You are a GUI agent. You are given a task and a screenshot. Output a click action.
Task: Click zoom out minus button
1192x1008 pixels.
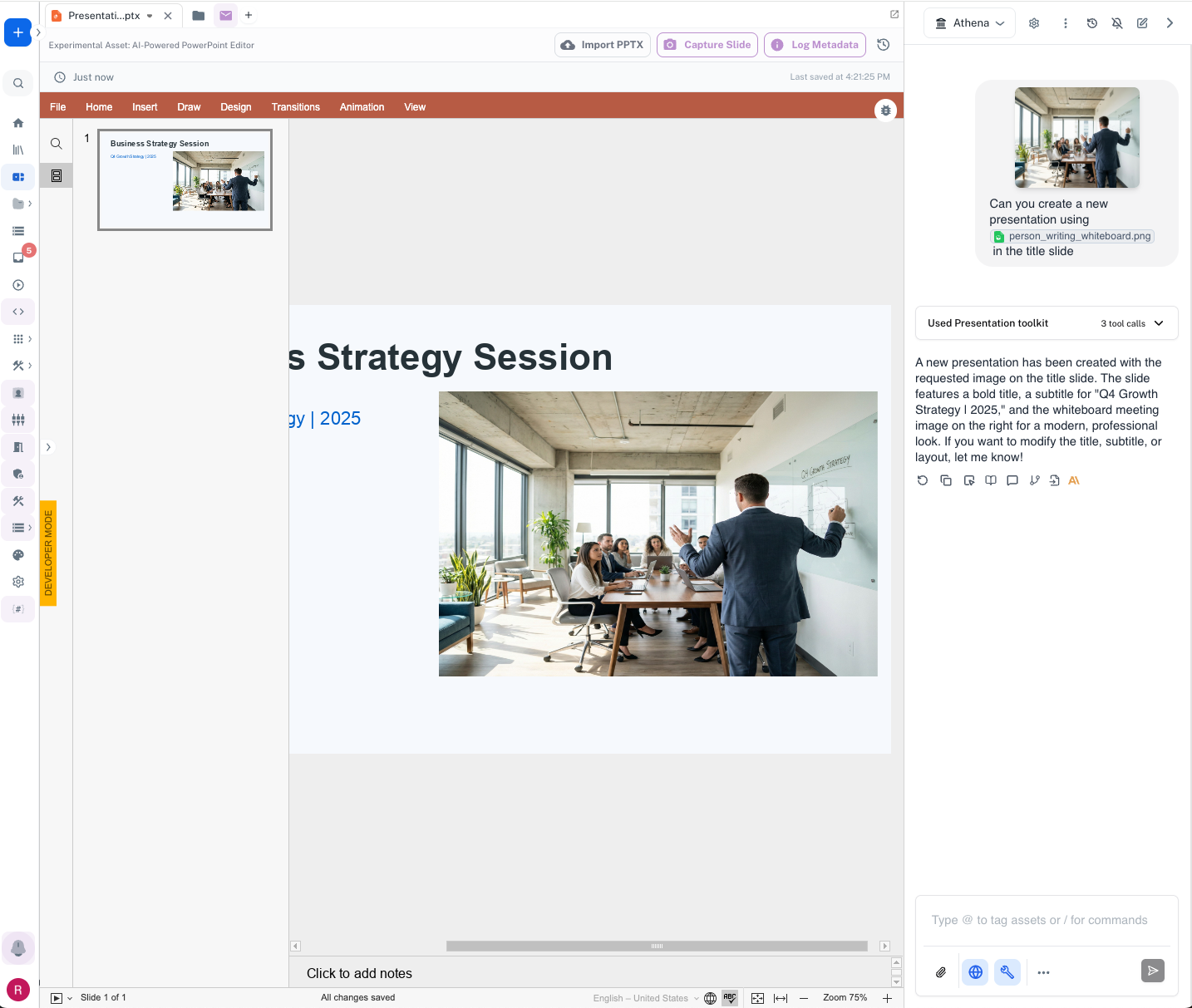coord(804,998)
